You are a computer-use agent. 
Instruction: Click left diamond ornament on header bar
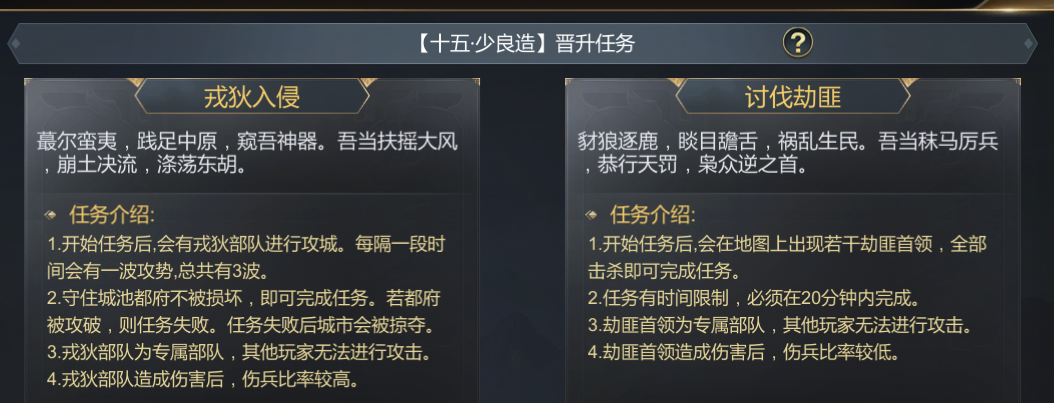pyautogui.click(x=15, y=44)
